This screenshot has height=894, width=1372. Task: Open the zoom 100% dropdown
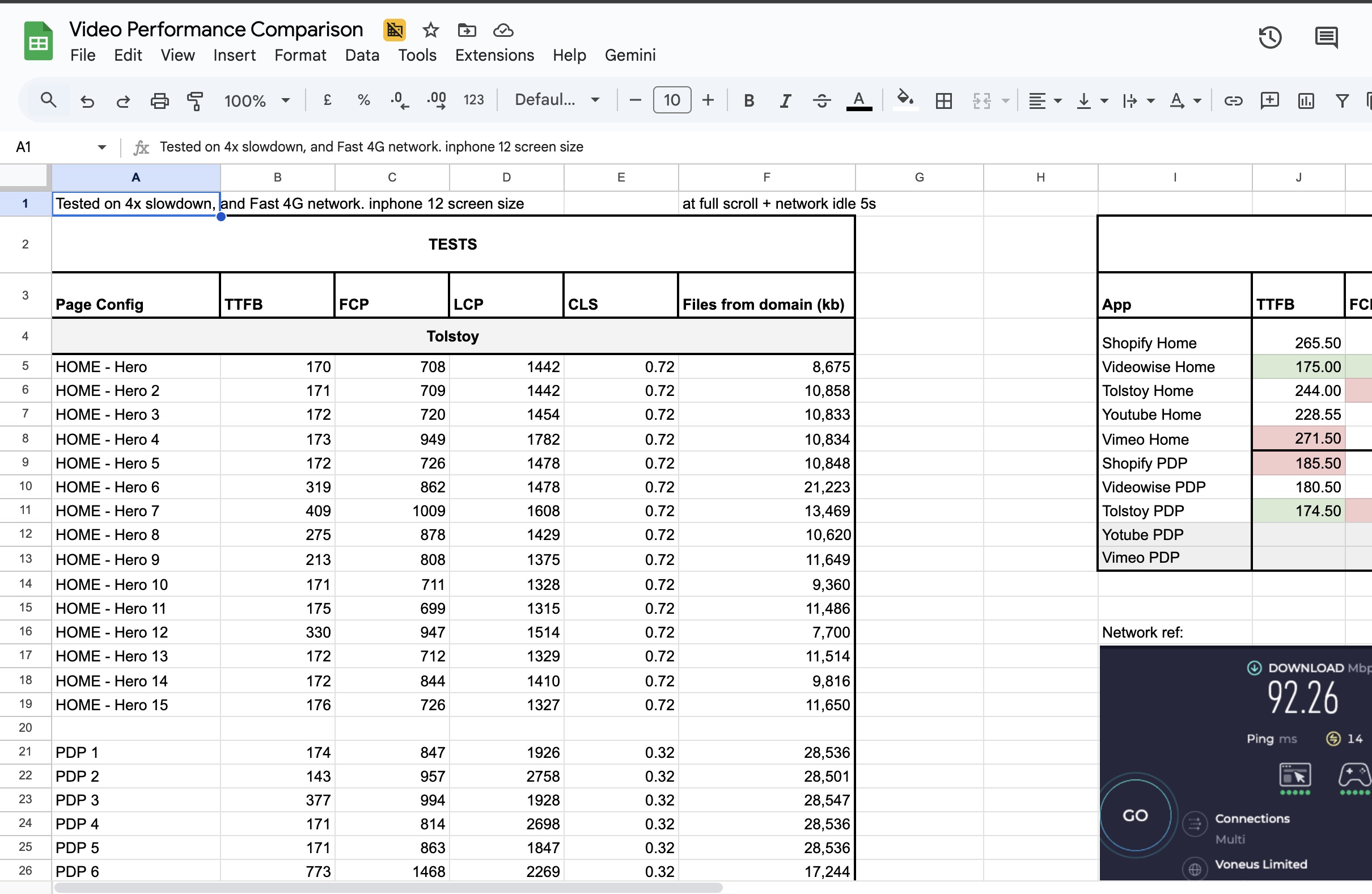coord(256,101)
